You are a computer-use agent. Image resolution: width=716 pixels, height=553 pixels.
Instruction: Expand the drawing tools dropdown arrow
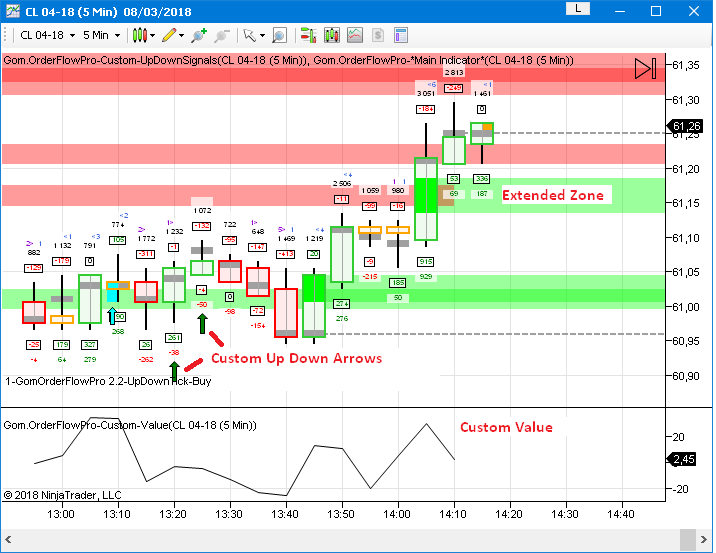point(181,35)
